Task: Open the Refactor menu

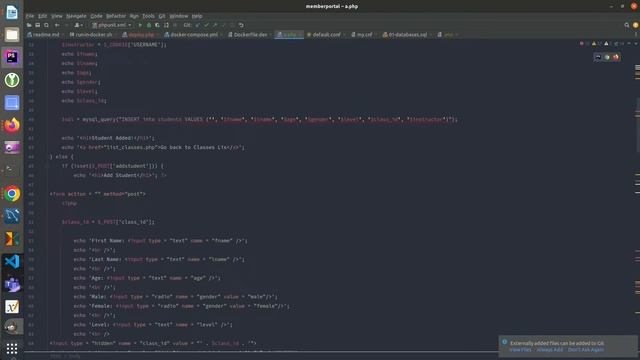Action: click(x=116, y=16)
